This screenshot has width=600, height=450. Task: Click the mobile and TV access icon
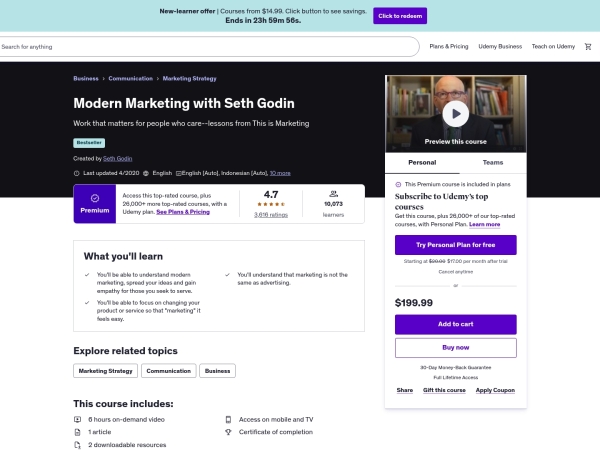coord(229,419)
